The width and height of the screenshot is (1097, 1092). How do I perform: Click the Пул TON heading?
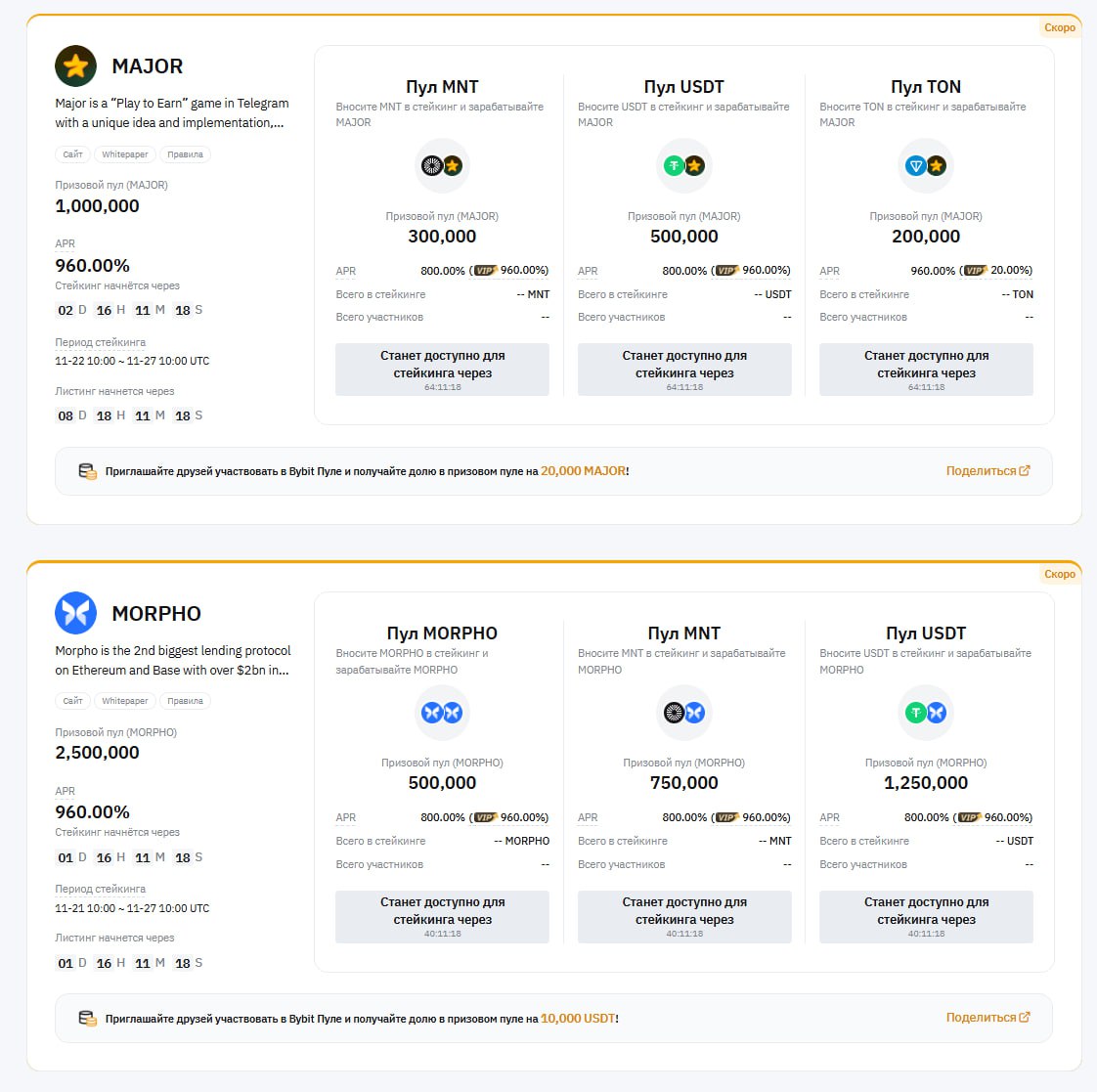coord(926,87)
